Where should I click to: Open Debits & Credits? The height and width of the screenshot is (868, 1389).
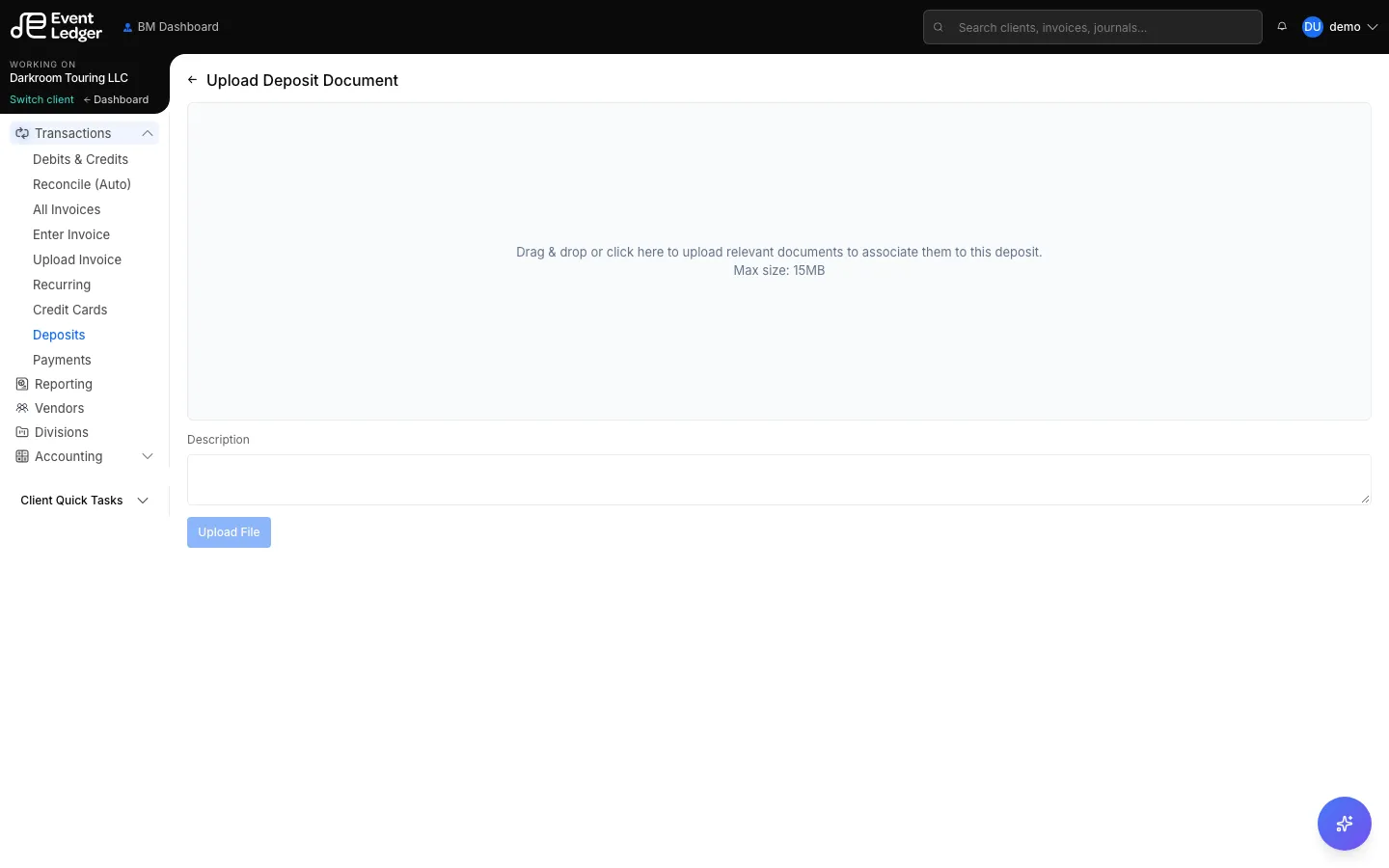[x=80, y=159]
